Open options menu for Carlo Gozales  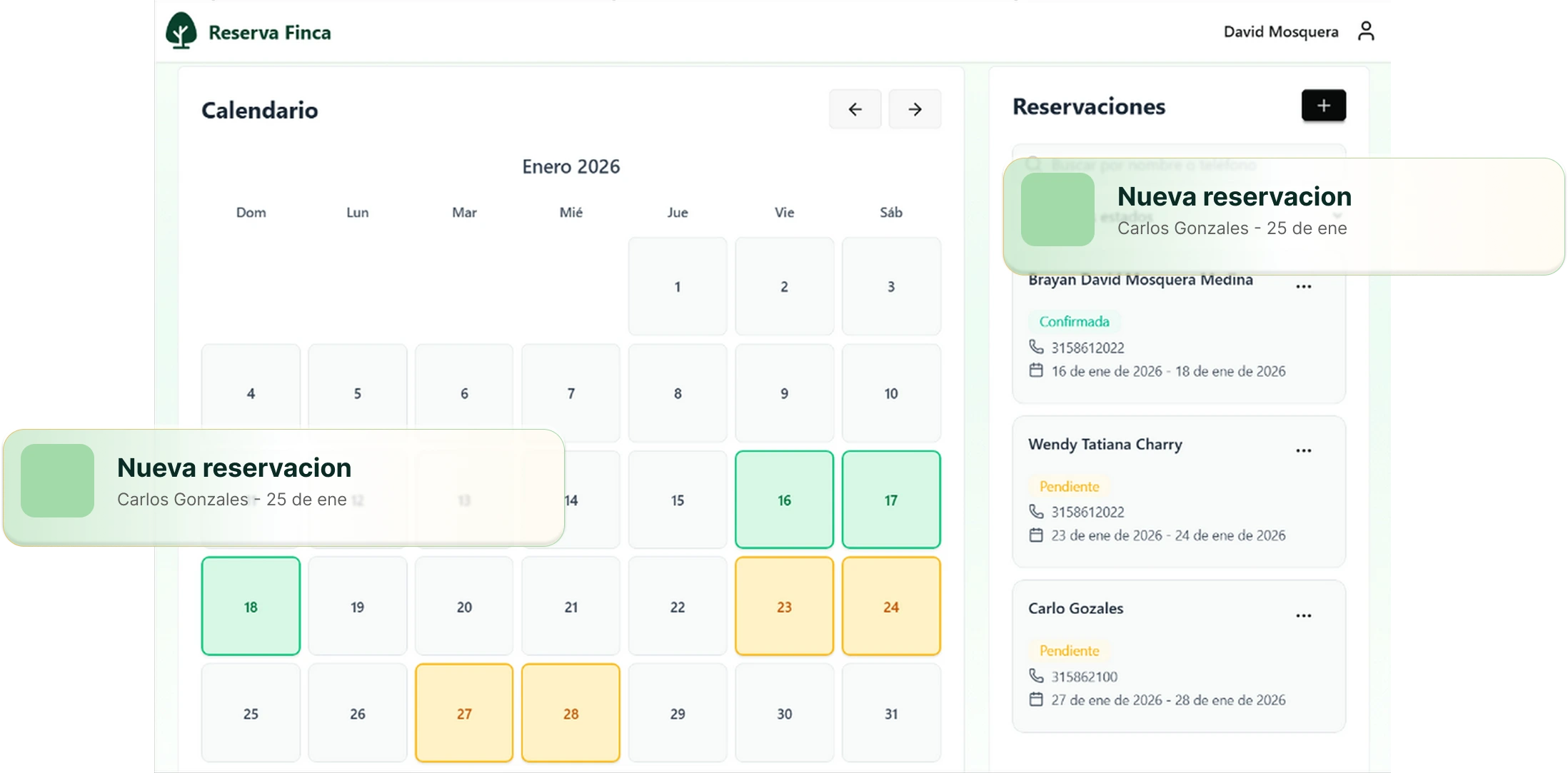[1303, 616]
